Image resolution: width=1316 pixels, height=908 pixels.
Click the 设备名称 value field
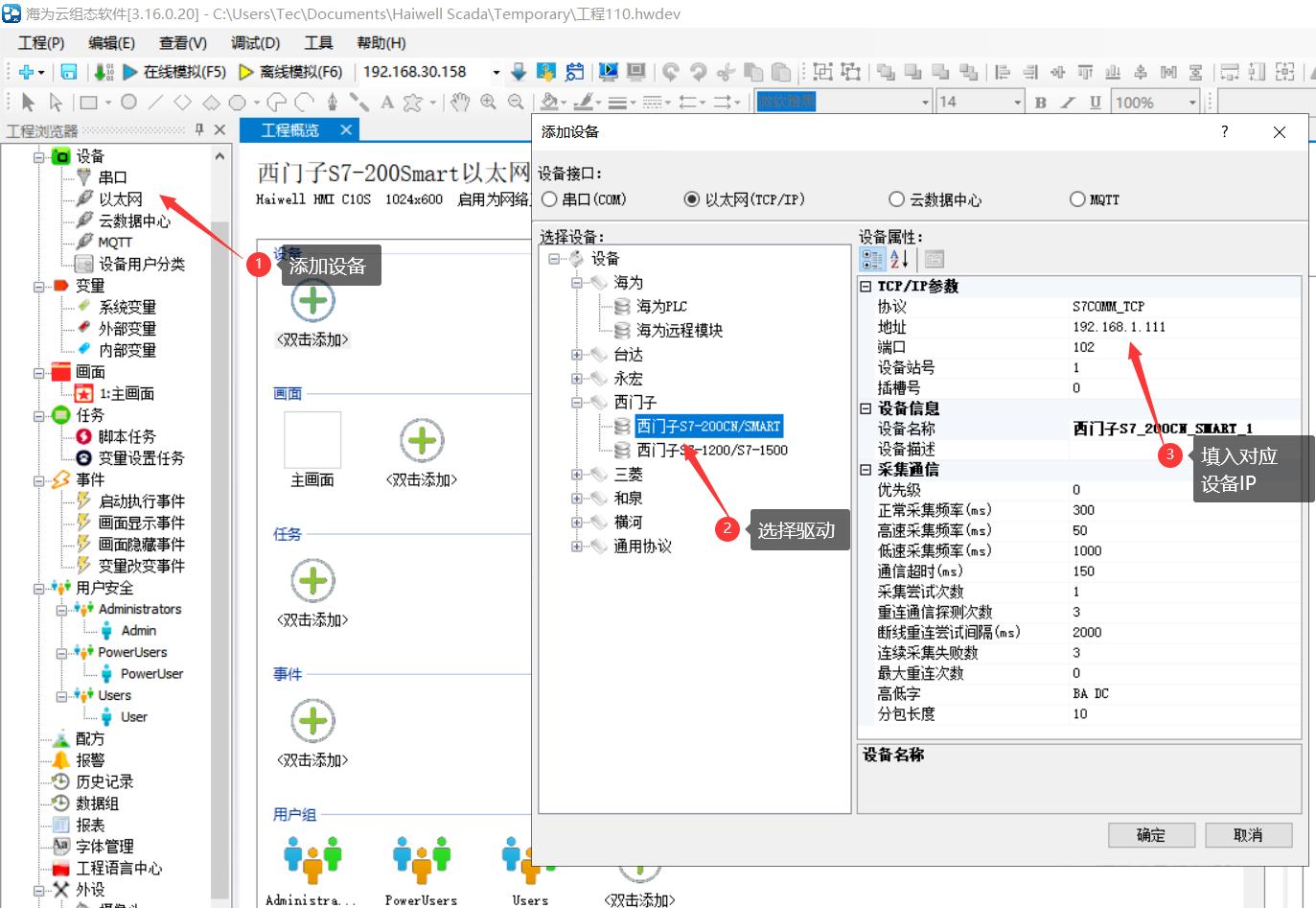[1185, 429]
